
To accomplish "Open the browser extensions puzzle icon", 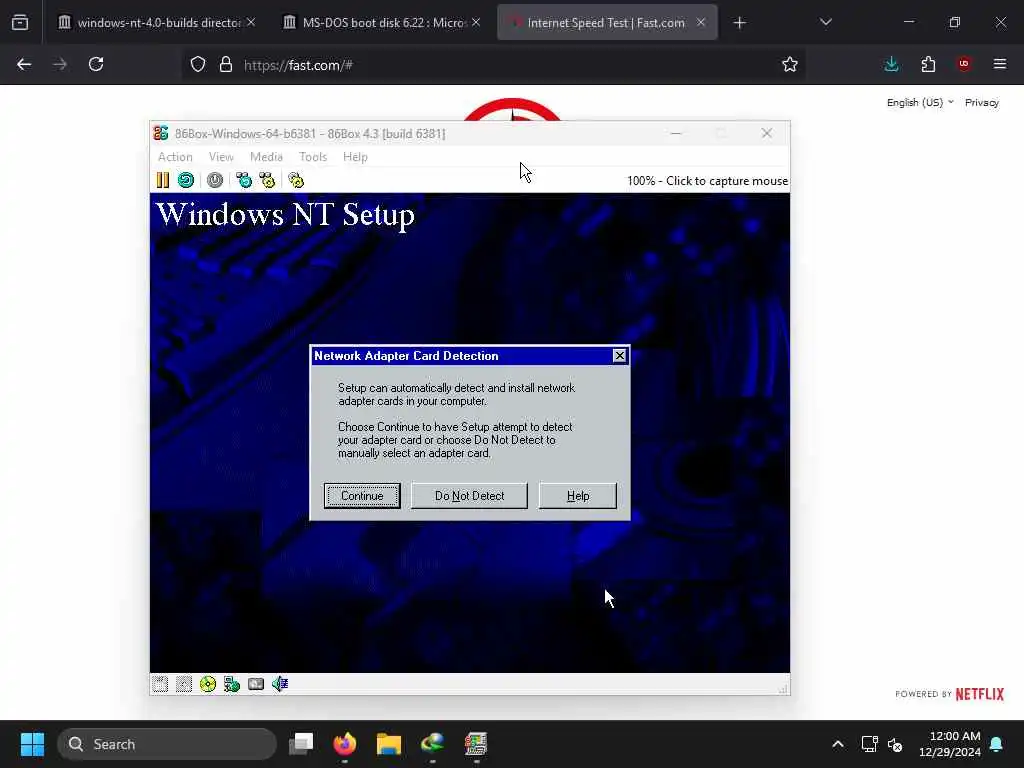I will click(x=928, y=65).
